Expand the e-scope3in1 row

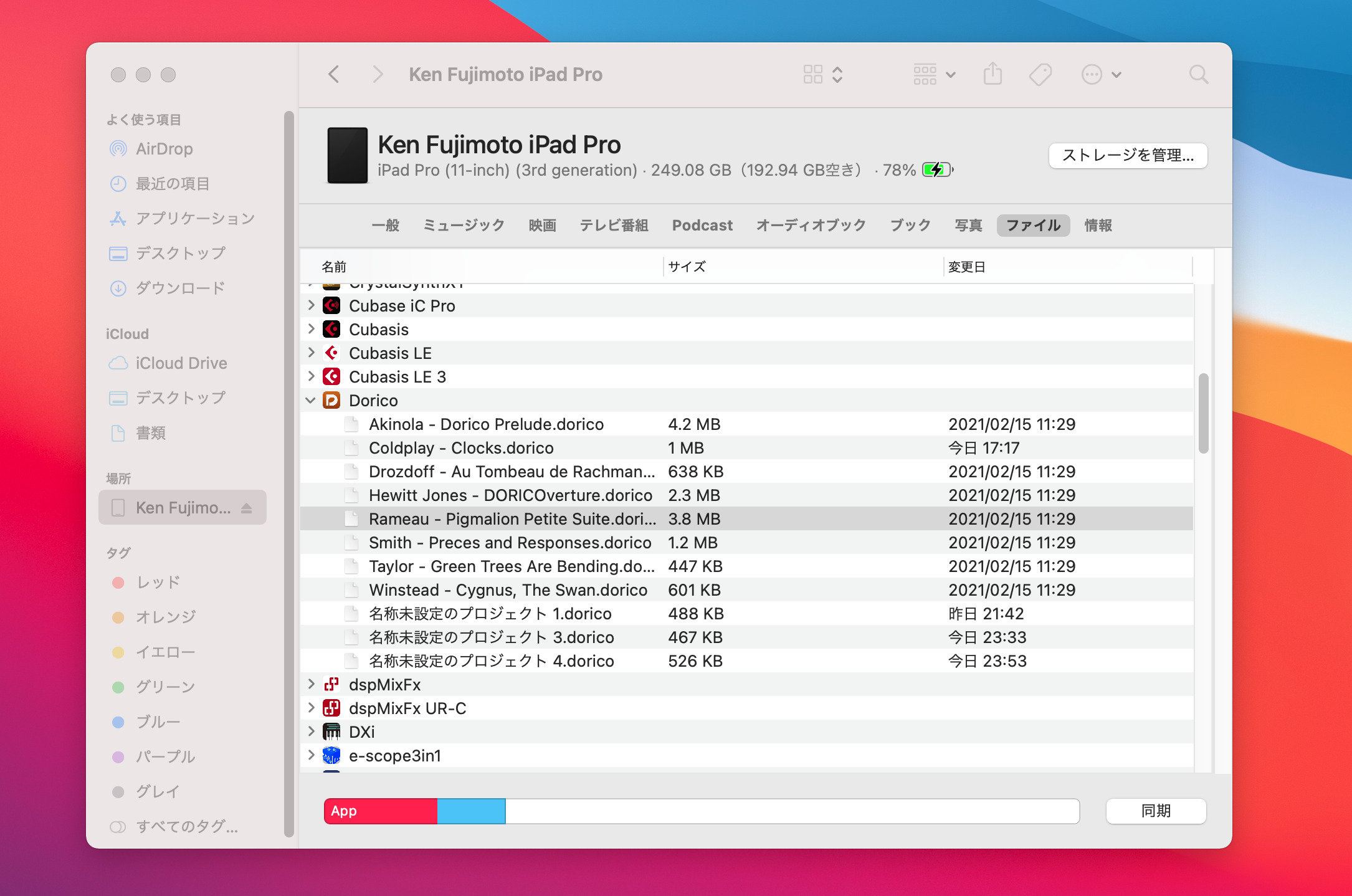[311, 755]
